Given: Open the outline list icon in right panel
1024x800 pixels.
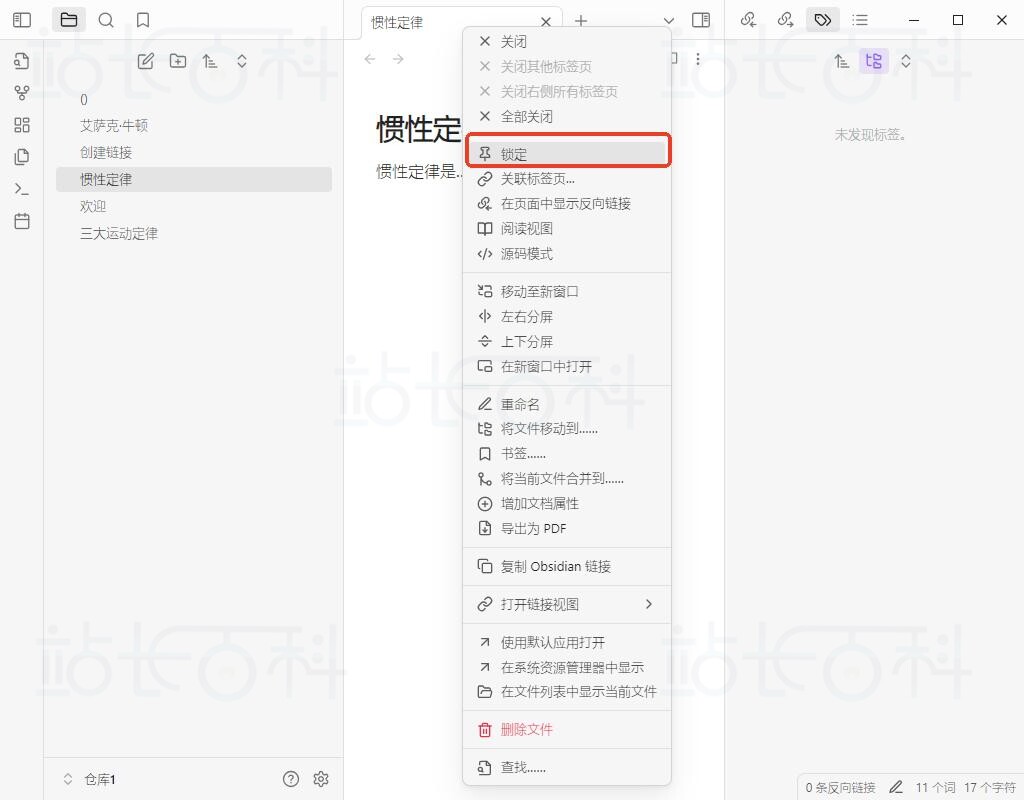Looking at the screenshot, I should pyautogui.click(x=858, y=19).
